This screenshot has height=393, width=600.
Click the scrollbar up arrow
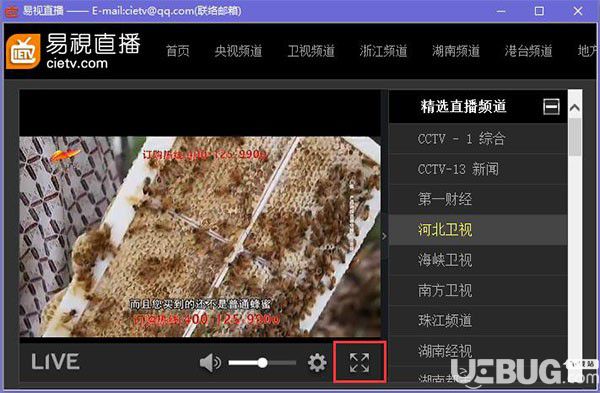[574, 108]
